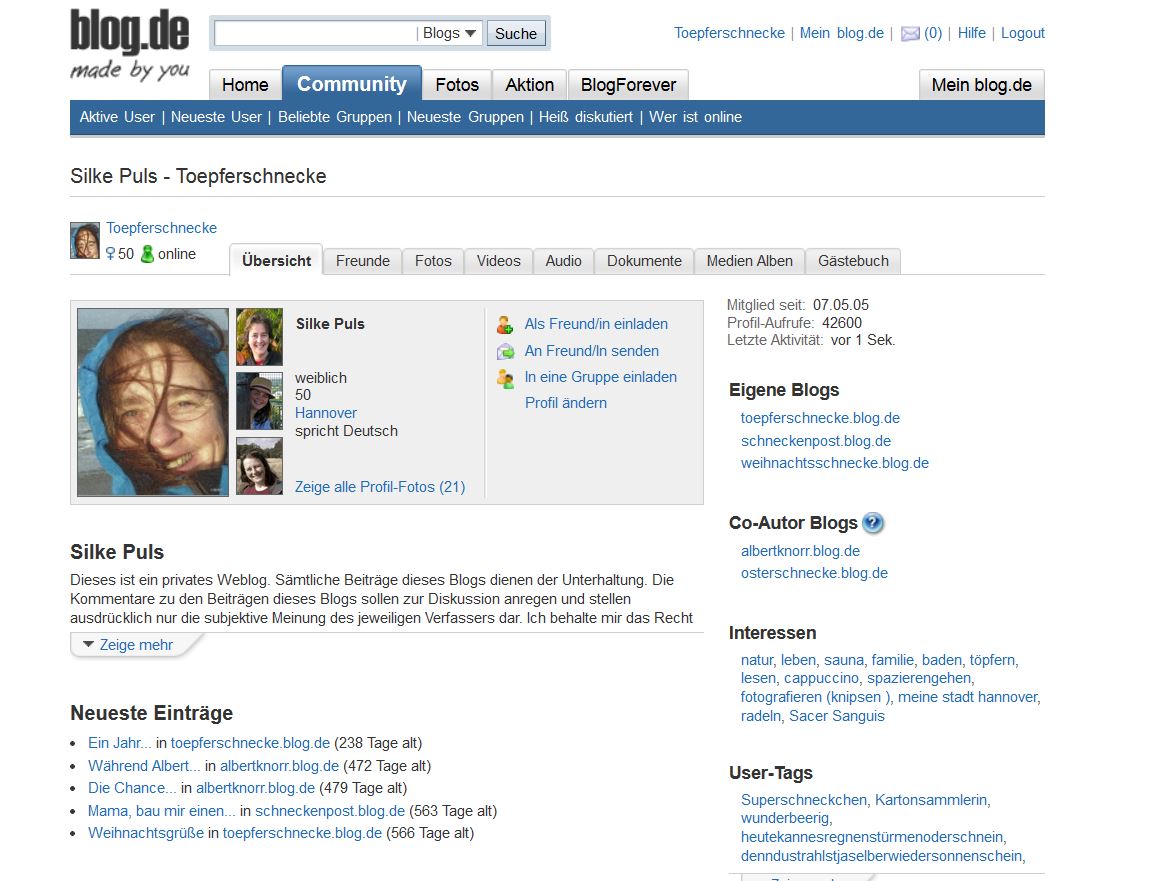Open the 'Die Chance...' blog entry
Screen dimensions: 1155x881
point(132,788)
